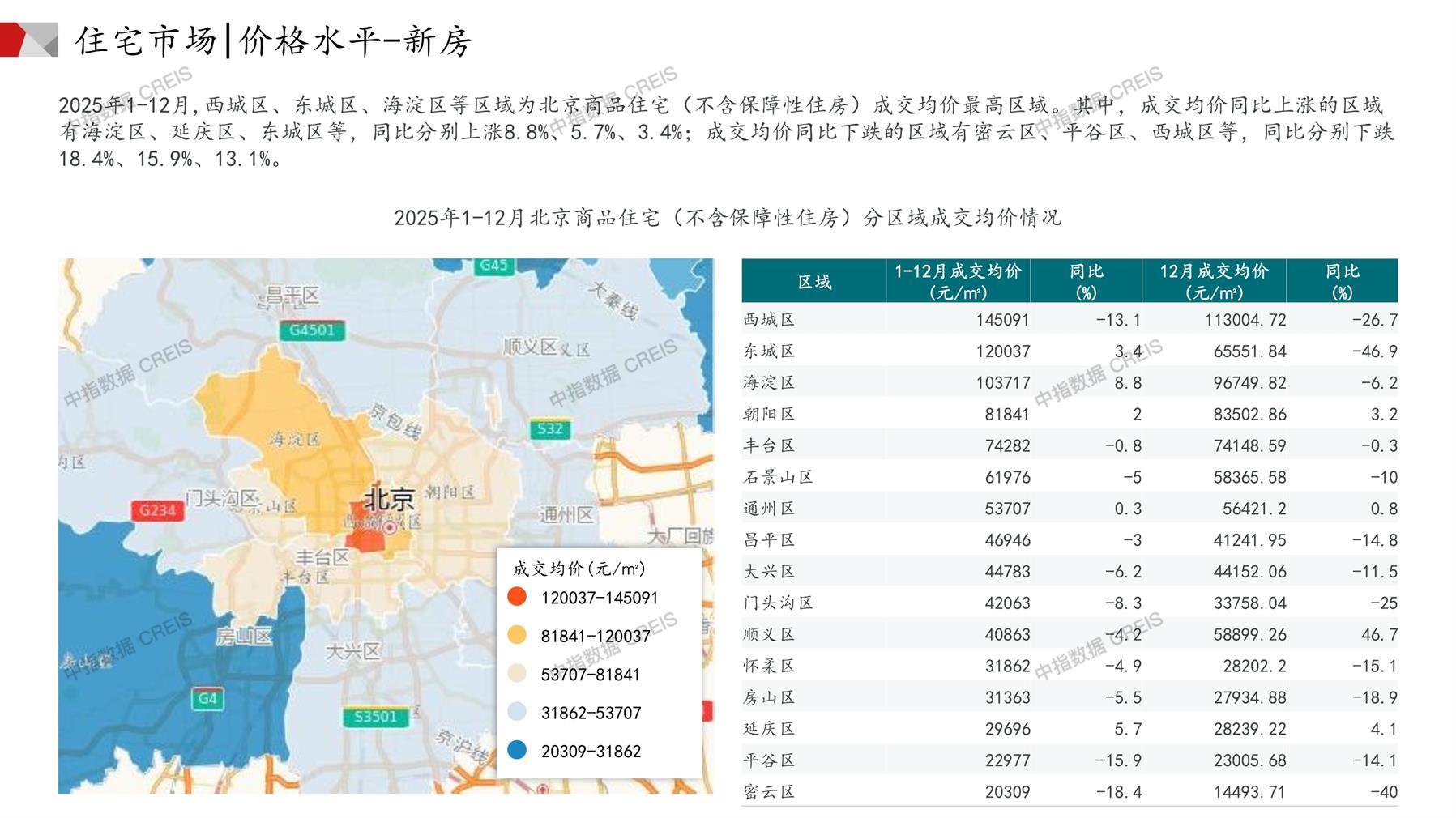This screenshot has height=818, width=1456.
Task: Click the G45 highway badge on map
Action: (493, 266)
